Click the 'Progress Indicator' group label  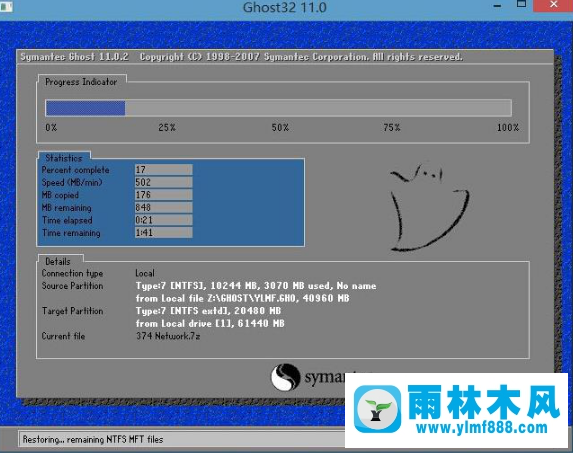pos(81,82)
